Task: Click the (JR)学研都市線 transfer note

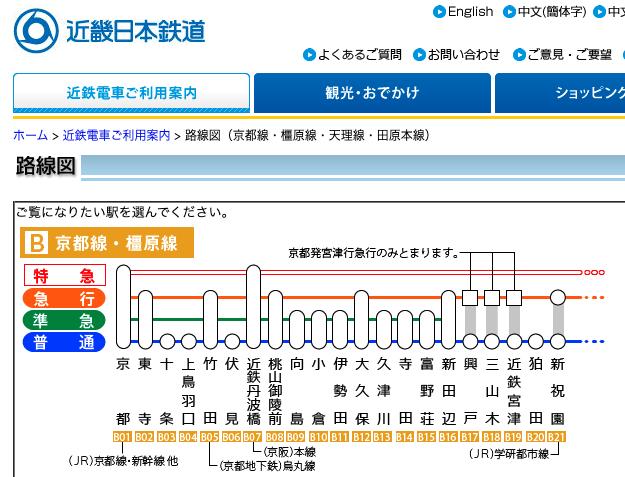Action: click(x=509, y=453)
